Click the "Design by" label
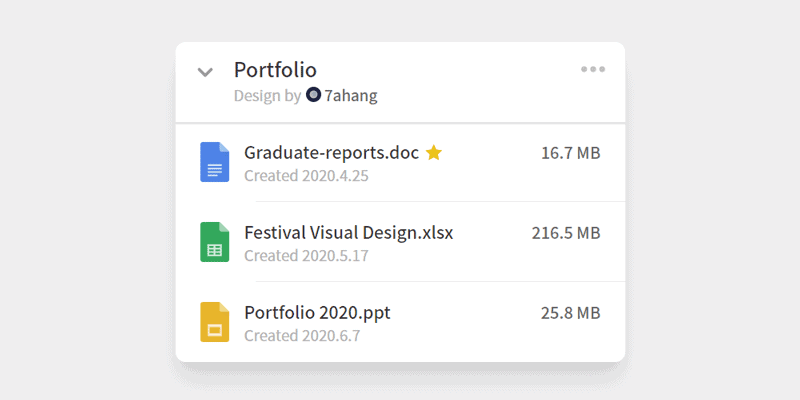 [267, 96]
